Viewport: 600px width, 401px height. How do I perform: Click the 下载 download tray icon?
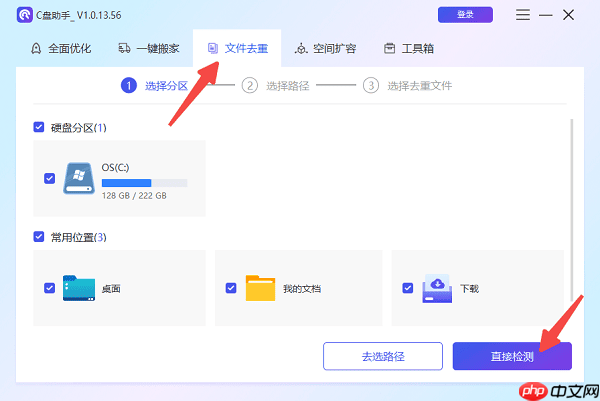point(437,289)
